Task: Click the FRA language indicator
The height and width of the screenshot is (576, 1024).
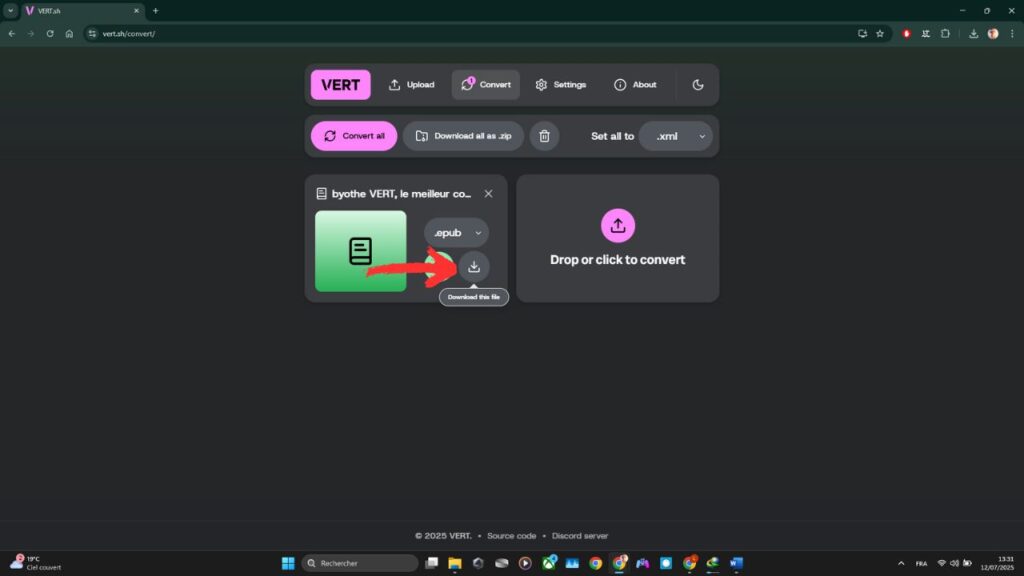Action: point(921,564)
